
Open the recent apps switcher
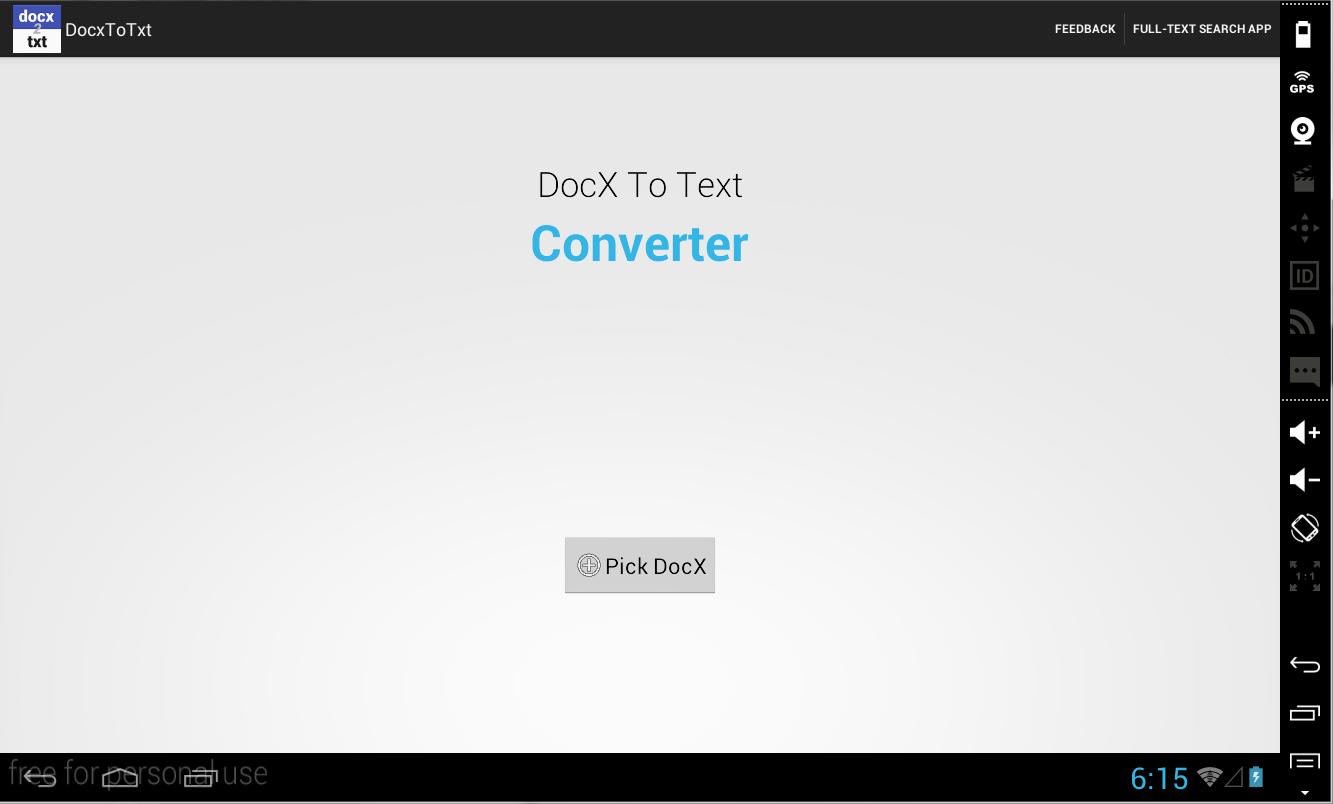coord(1304,714)
